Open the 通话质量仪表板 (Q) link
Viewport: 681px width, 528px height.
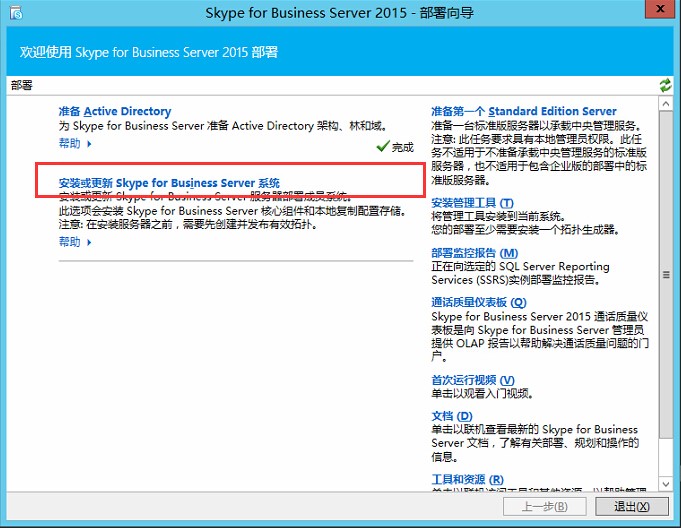tap(479, 302)
